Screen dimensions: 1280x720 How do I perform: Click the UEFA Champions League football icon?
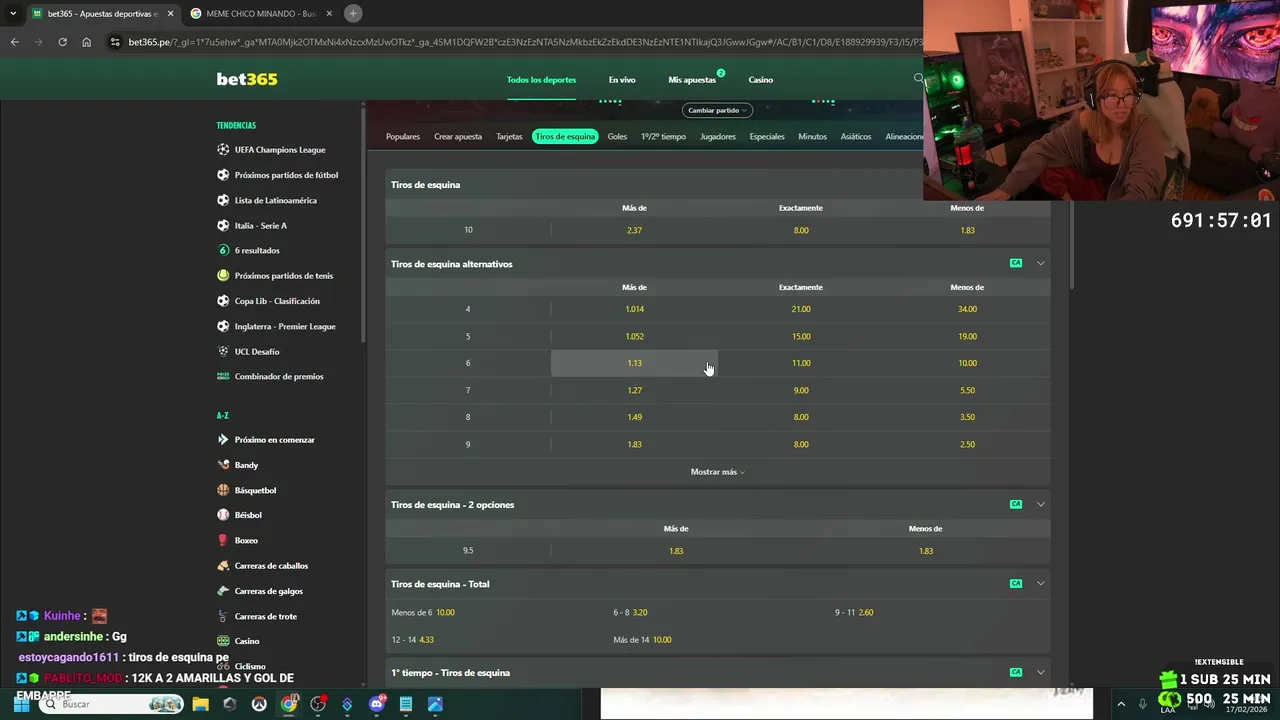pyautogui.click(x=223, y=150)
